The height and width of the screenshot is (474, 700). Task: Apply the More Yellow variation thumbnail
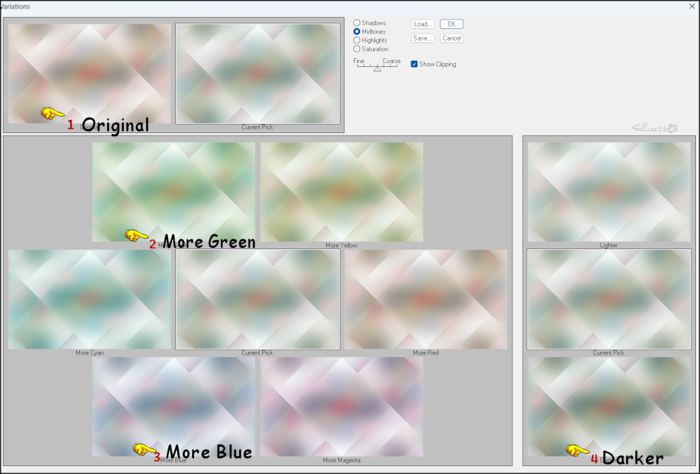[x=341, y=191]
